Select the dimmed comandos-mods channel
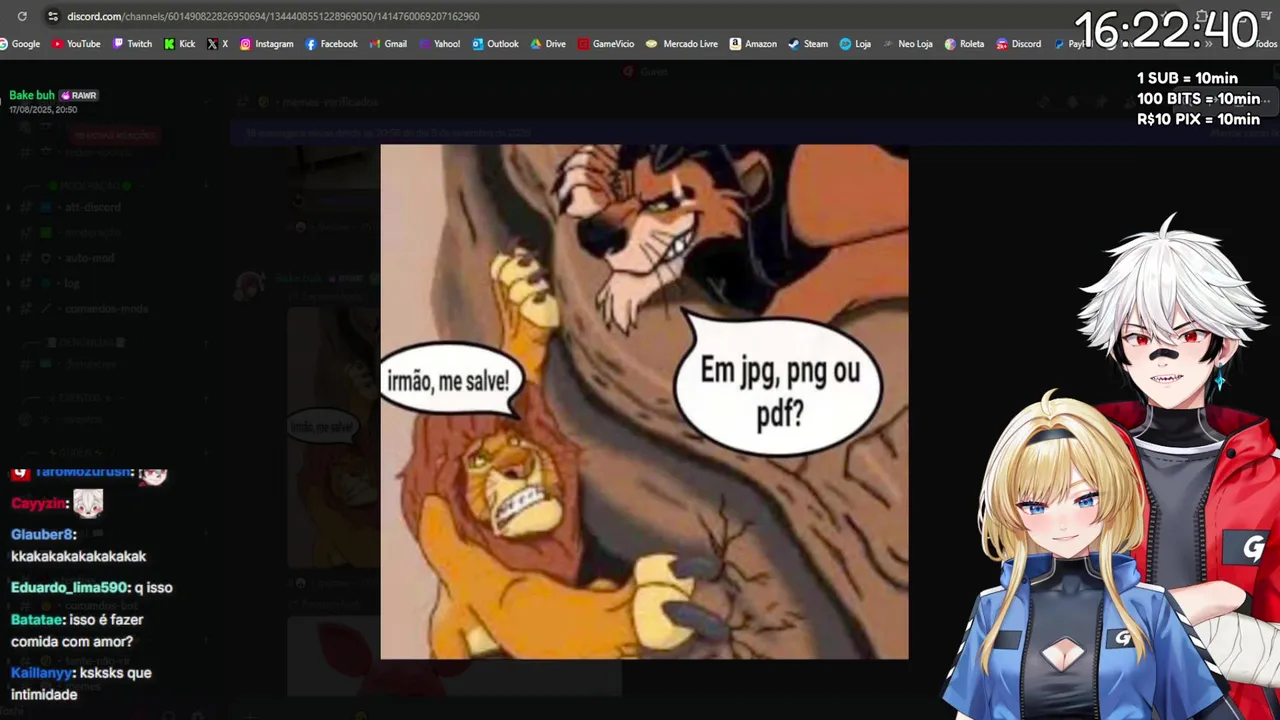Image resolution: width=1280 pixels, height=720 pixels. 106,309
